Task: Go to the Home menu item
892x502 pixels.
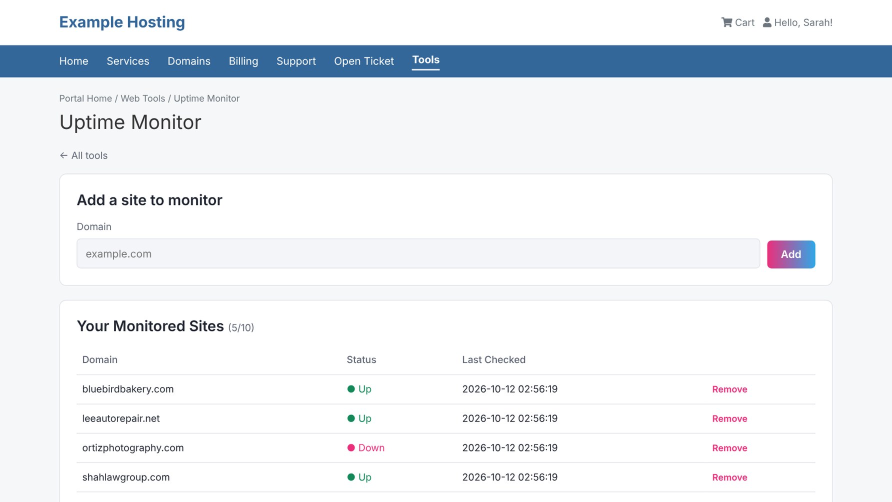Action: [73, 61]
